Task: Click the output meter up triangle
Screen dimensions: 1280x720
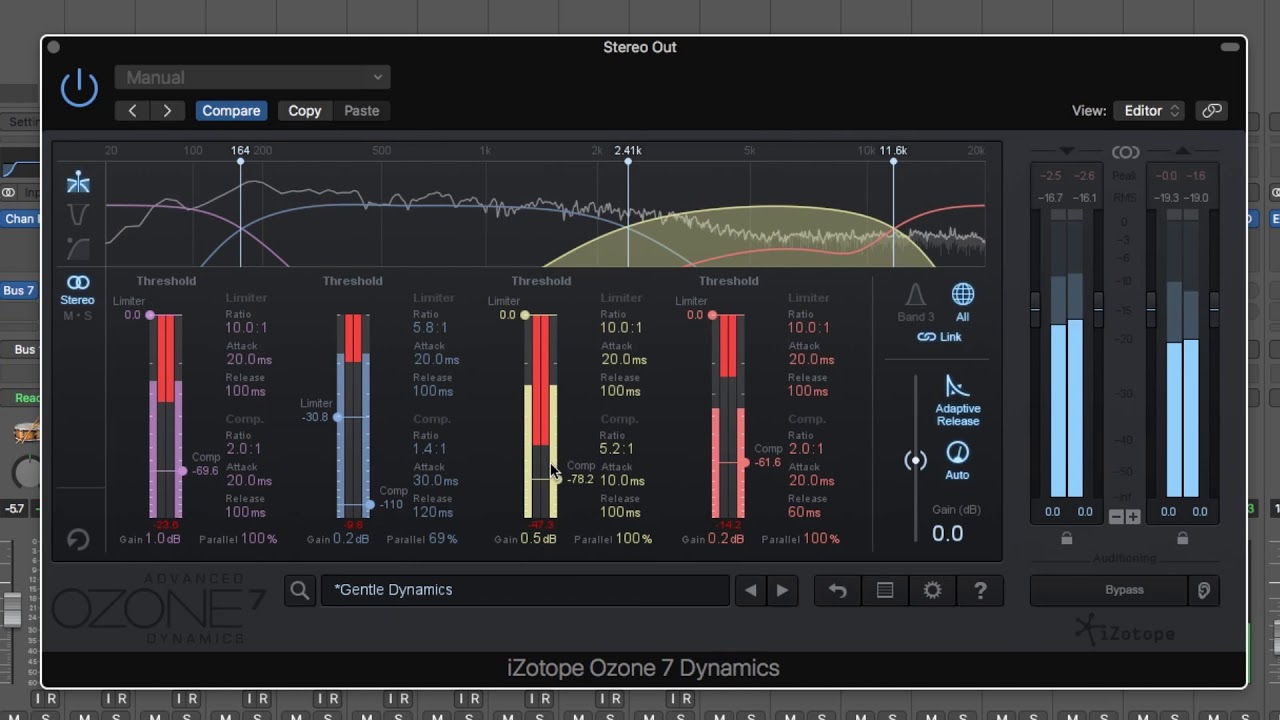Action: [1182, 151]
